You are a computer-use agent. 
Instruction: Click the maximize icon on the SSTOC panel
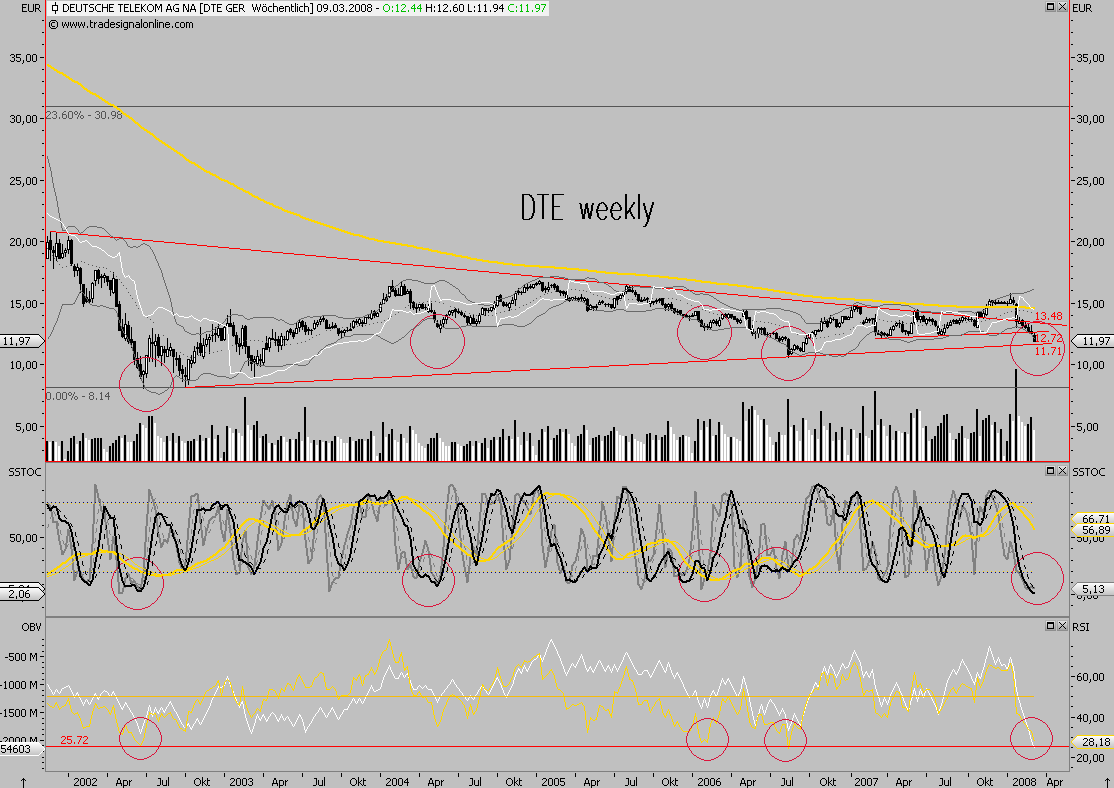click(x=1050, y=471)
